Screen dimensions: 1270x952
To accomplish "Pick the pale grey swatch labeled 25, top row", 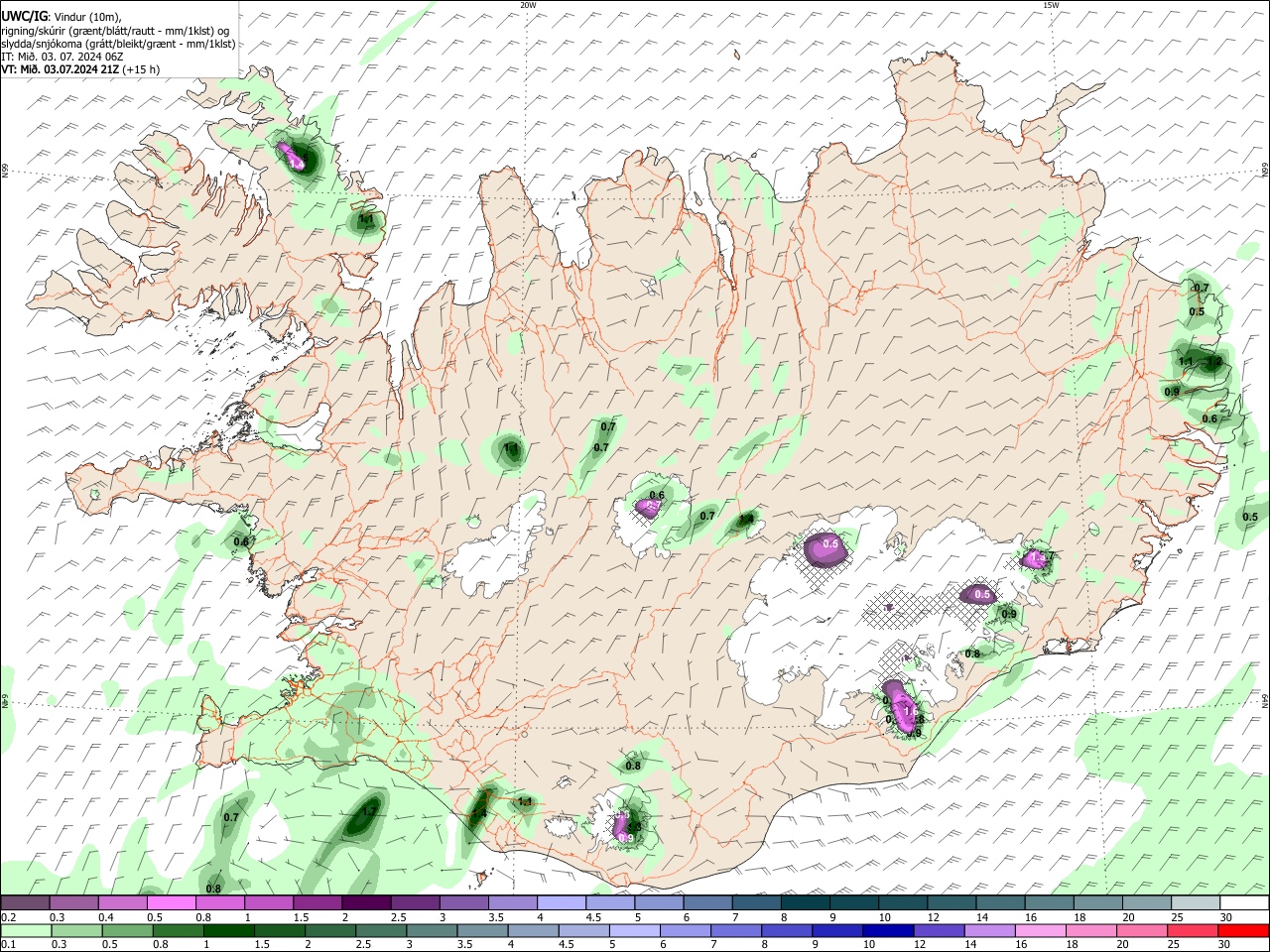I will point(1195,903).
